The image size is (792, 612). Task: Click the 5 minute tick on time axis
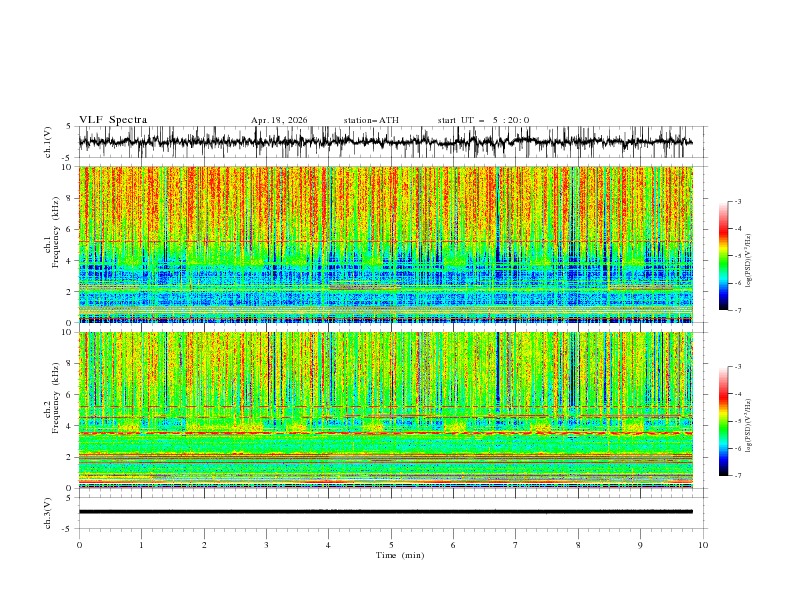[x=391, y=545]
